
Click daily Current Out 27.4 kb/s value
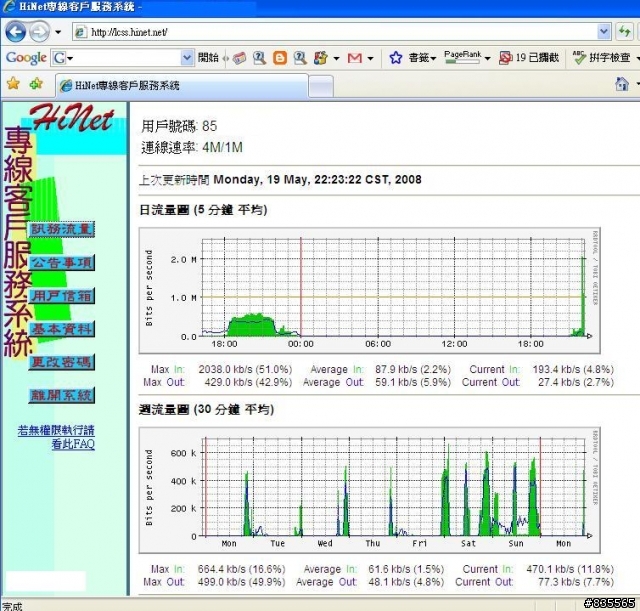[x=576, y=382]
